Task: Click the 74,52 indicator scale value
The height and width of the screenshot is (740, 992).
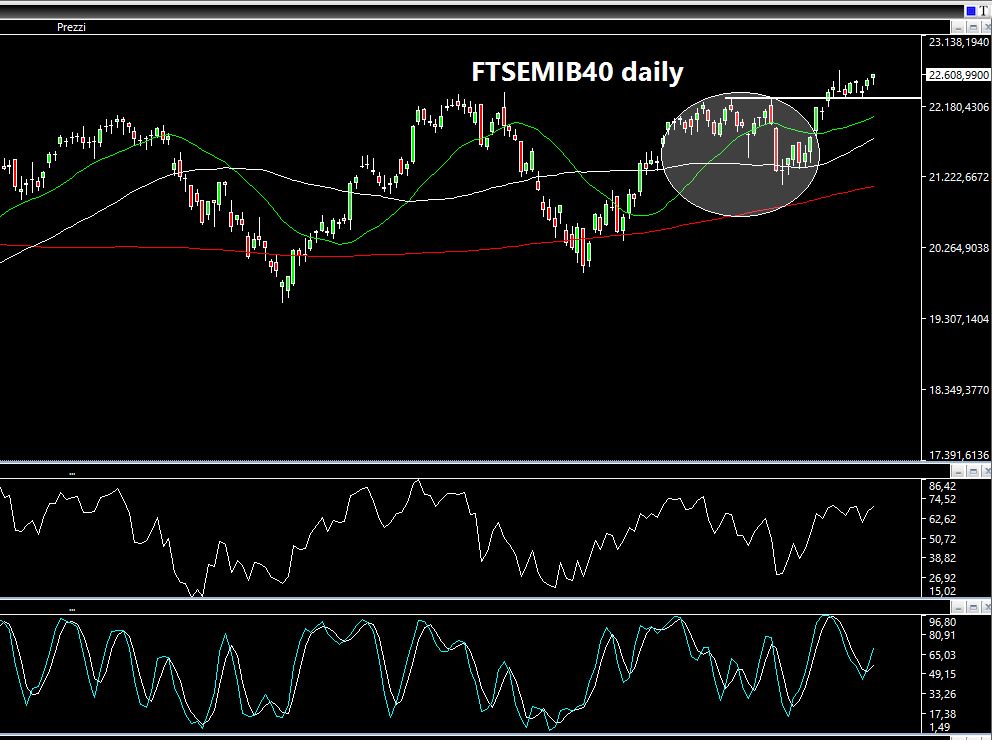Action: pos(943,500)
